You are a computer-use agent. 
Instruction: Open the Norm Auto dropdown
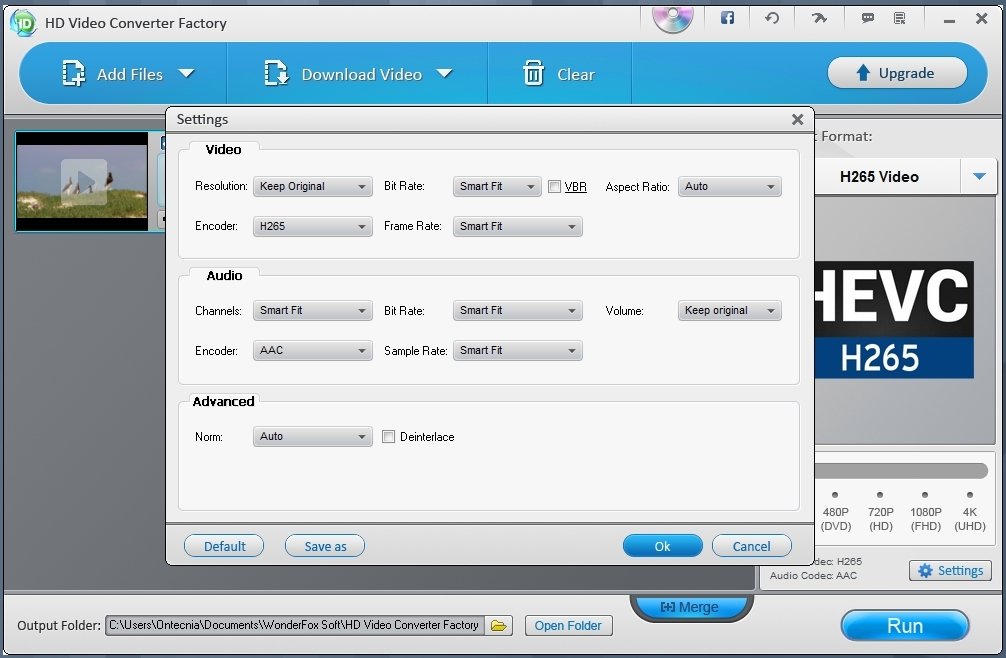pos(312,437)
